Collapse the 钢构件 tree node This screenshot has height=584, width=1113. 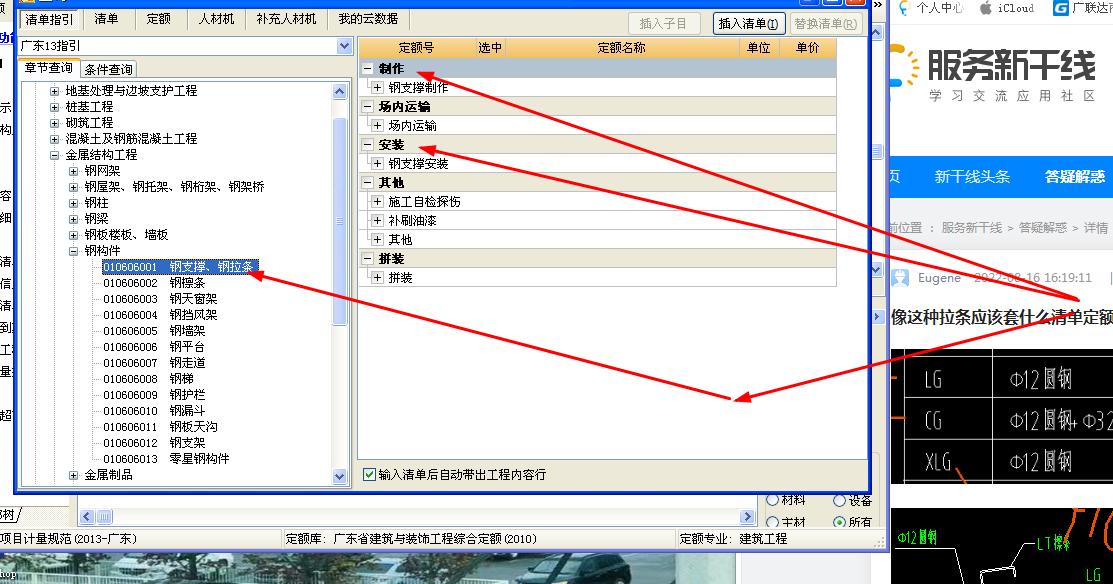pyautogui.click(x=74, y=251)
